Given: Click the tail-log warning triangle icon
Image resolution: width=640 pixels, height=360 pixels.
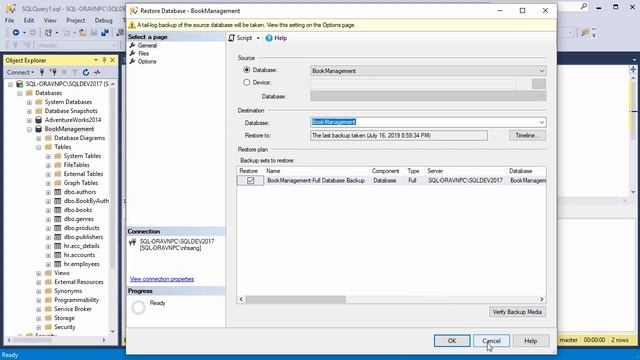Looking at the screenshot, I should pyautogui.click(x=132, y=25).
